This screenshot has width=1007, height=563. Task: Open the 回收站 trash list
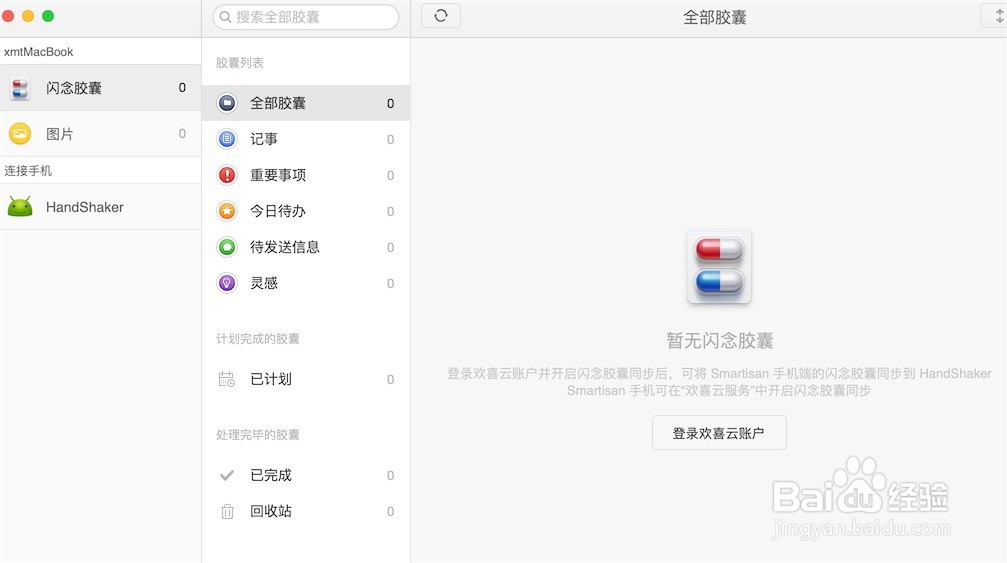306,511
